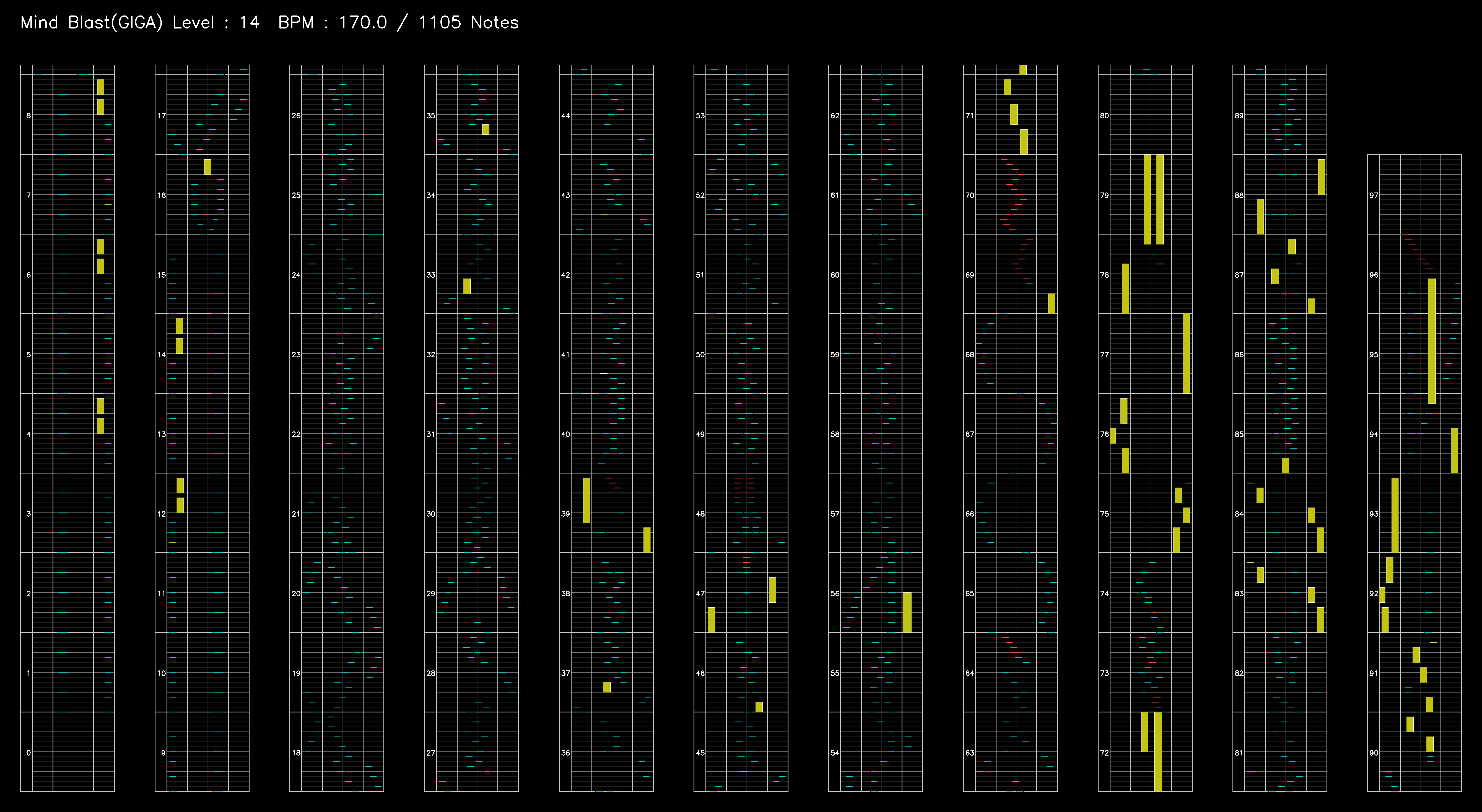Select measure number 67 label
Viewport: 1482px width, 812px height.
pyautogui.click(x=970, y=434)
